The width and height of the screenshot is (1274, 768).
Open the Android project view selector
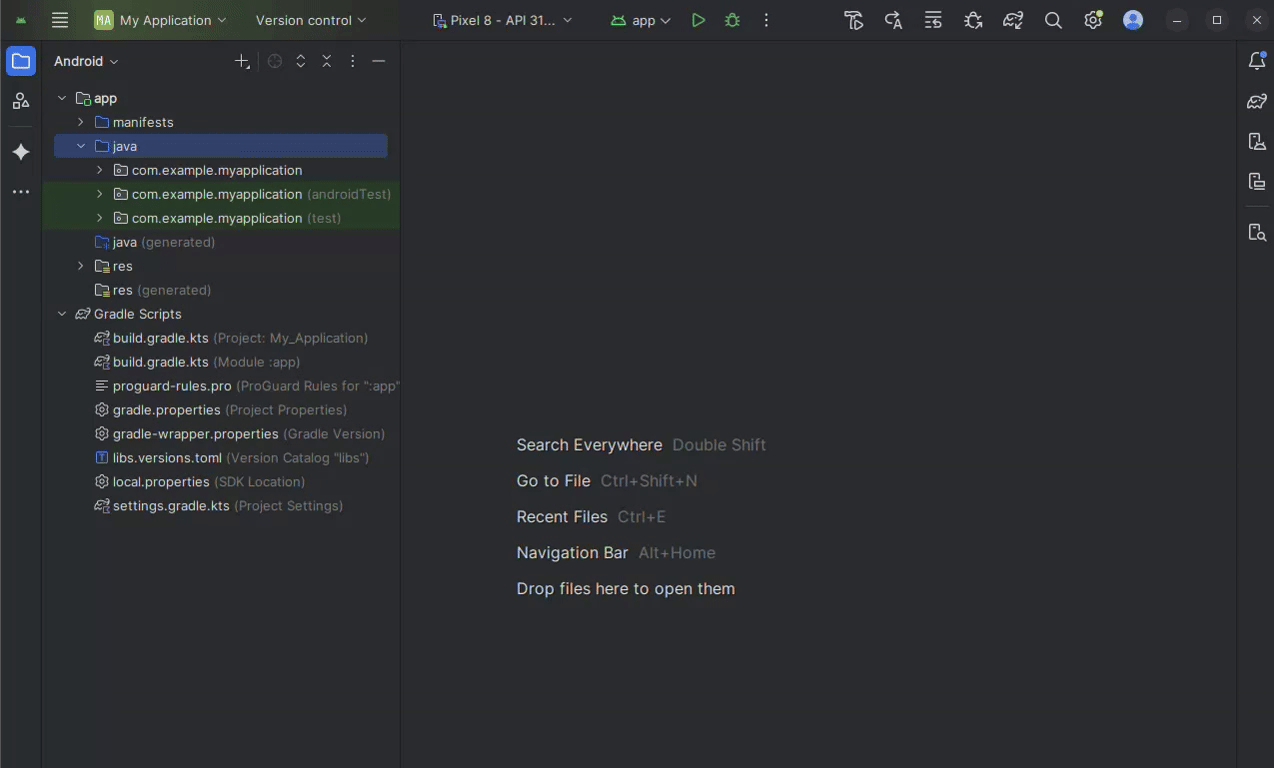[x=86, y=61]
